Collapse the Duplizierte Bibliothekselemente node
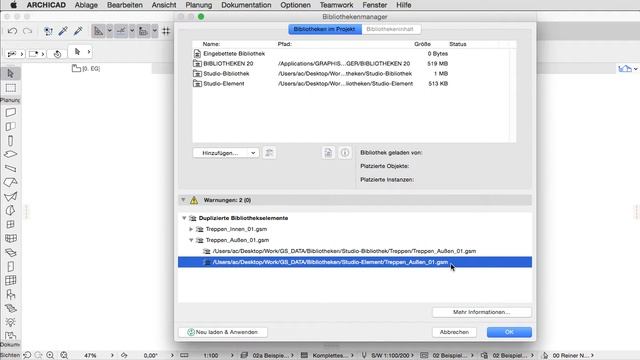The image size is (640, 360). click(184, 218)
